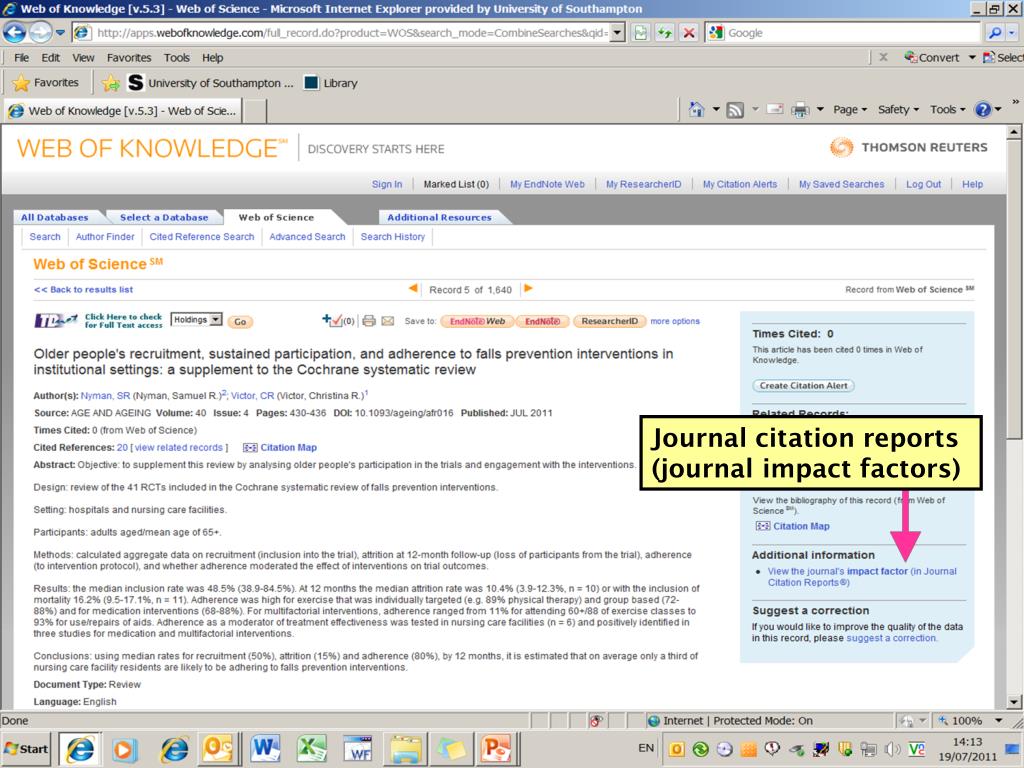1024x768 pixels.
Task: Switch to the Additional Resources tab
Action: (439, 217)
